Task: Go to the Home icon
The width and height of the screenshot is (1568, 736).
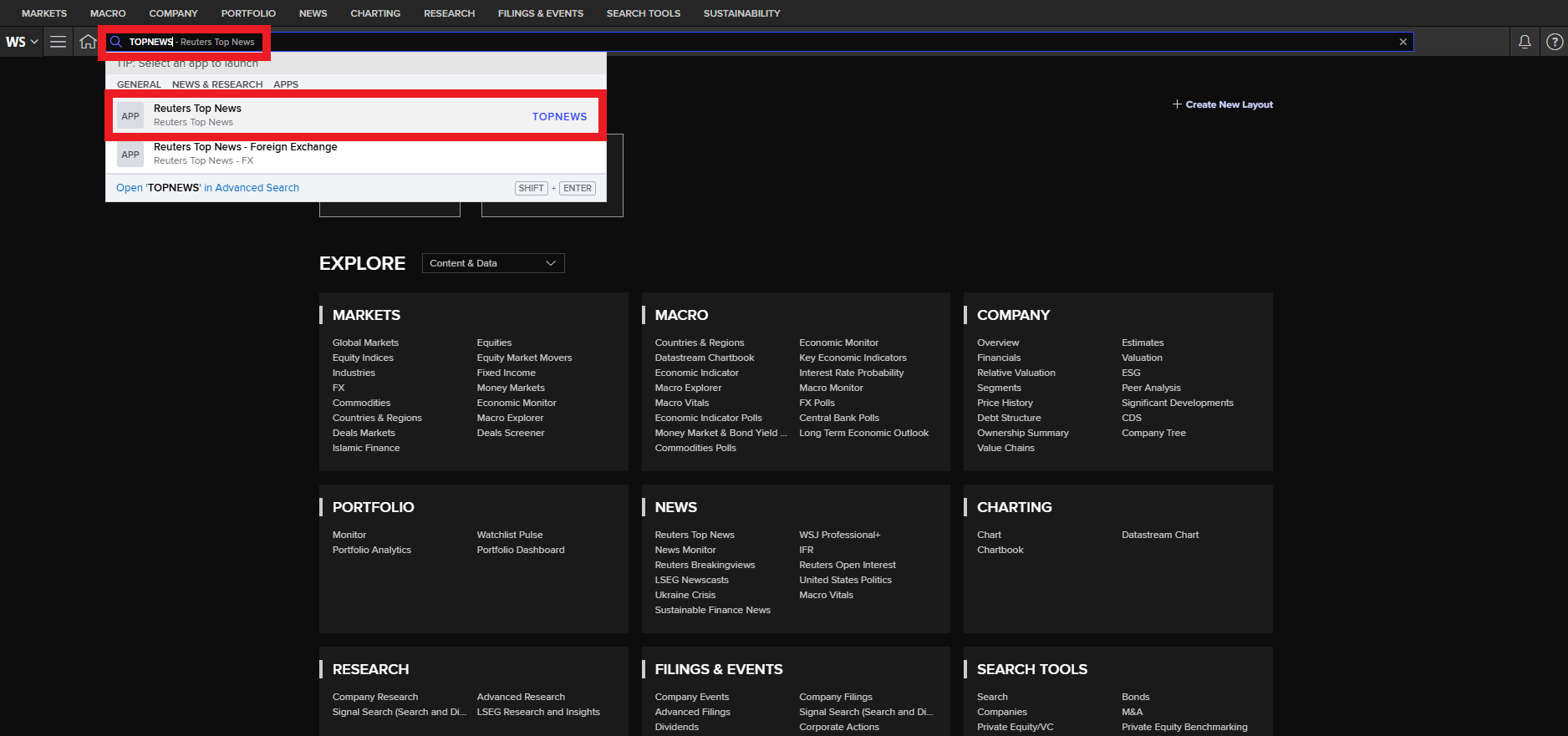Action: click(x=88, y=42)
